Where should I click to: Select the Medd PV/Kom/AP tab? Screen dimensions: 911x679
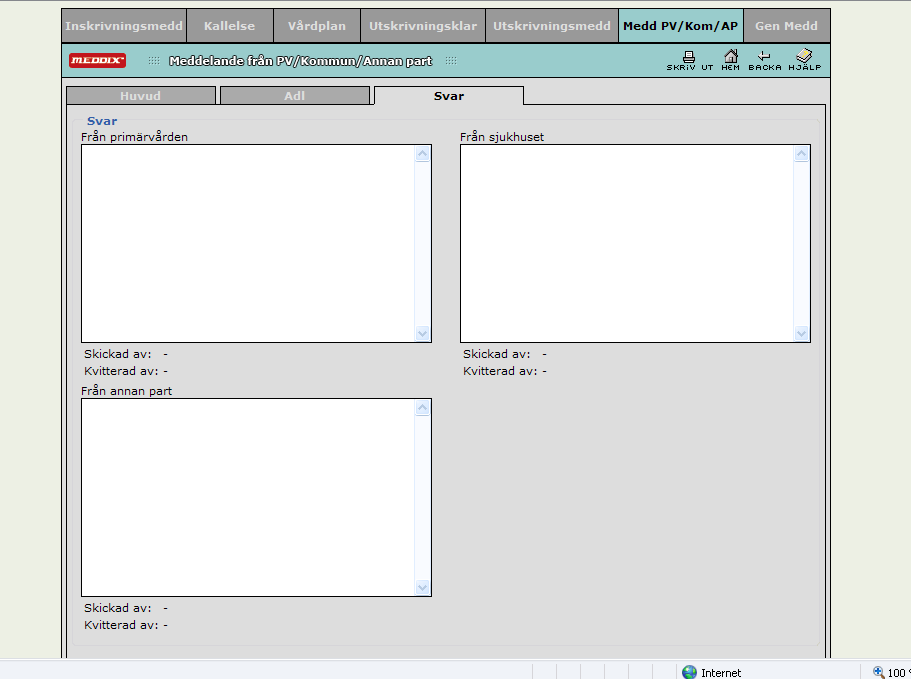pyautogui.click(x=680, y=26)
